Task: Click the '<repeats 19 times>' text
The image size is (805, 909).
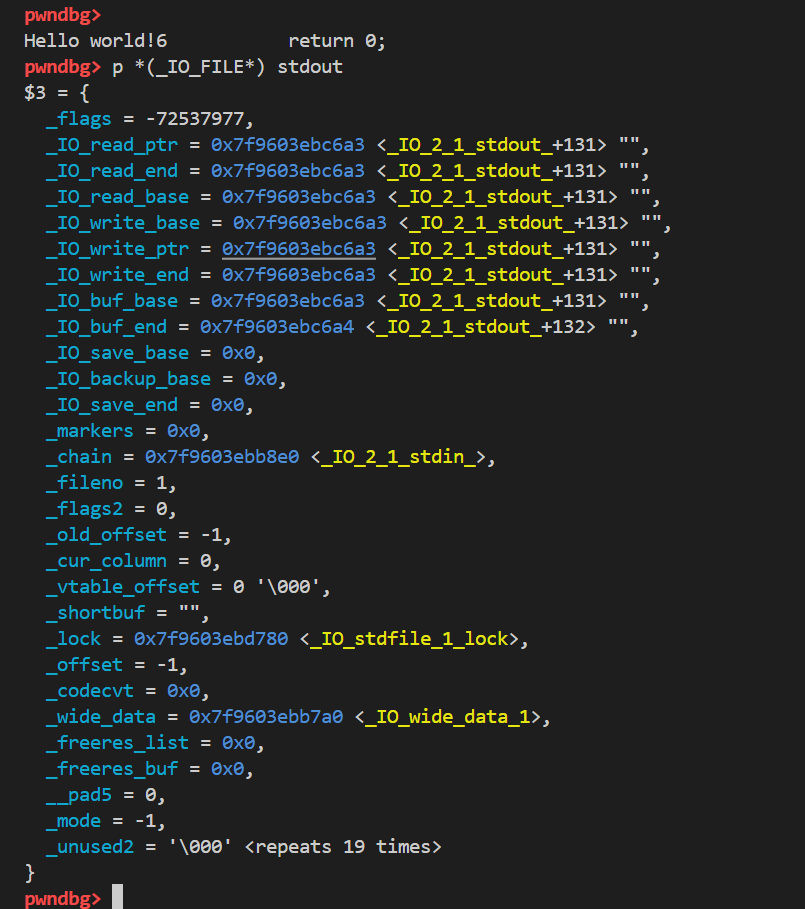Action: pyautogui.click(x=343, y=847)
